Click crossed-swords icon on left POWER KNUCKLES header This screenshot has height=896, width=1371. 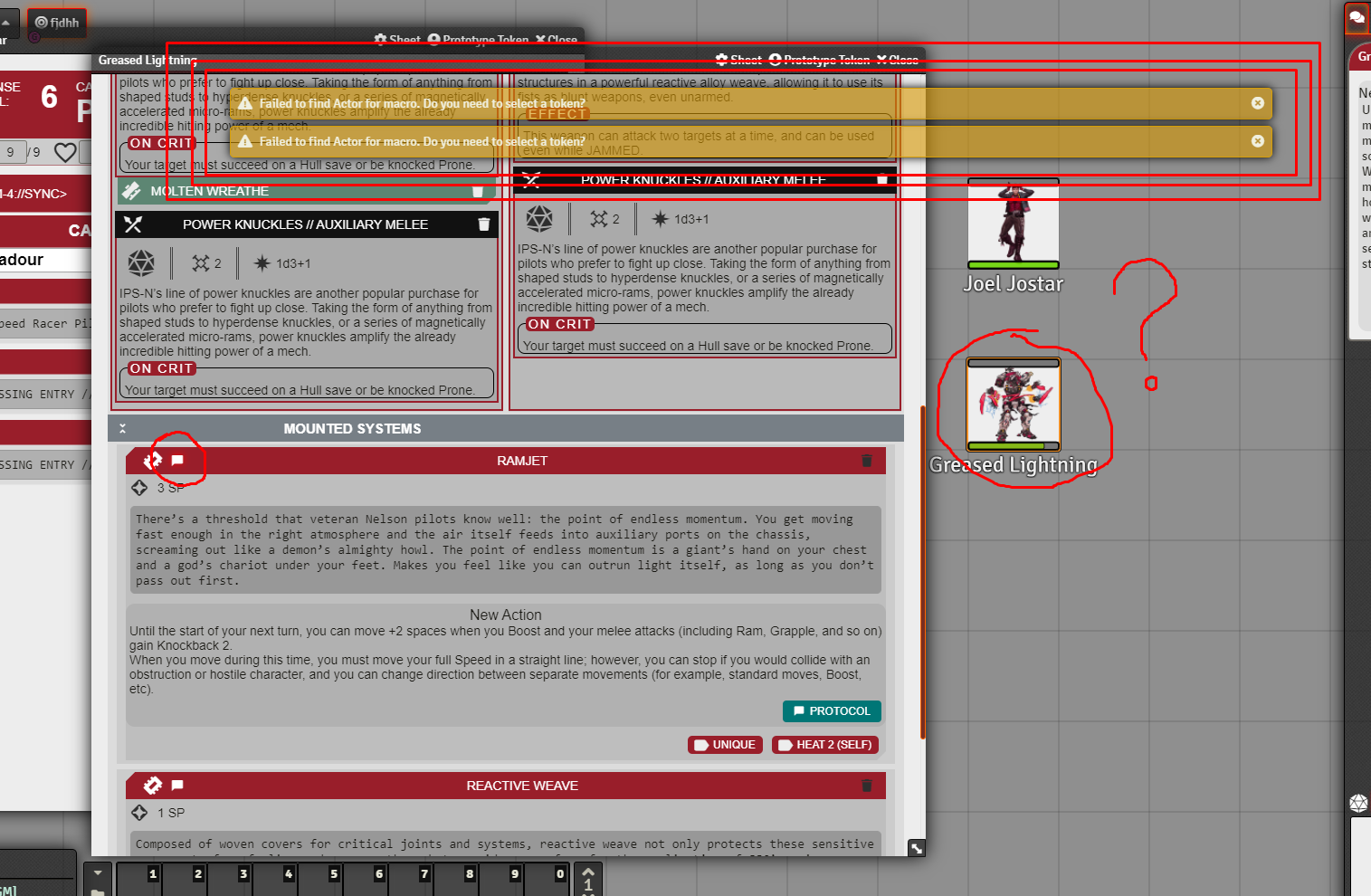[x=133, y=224]
